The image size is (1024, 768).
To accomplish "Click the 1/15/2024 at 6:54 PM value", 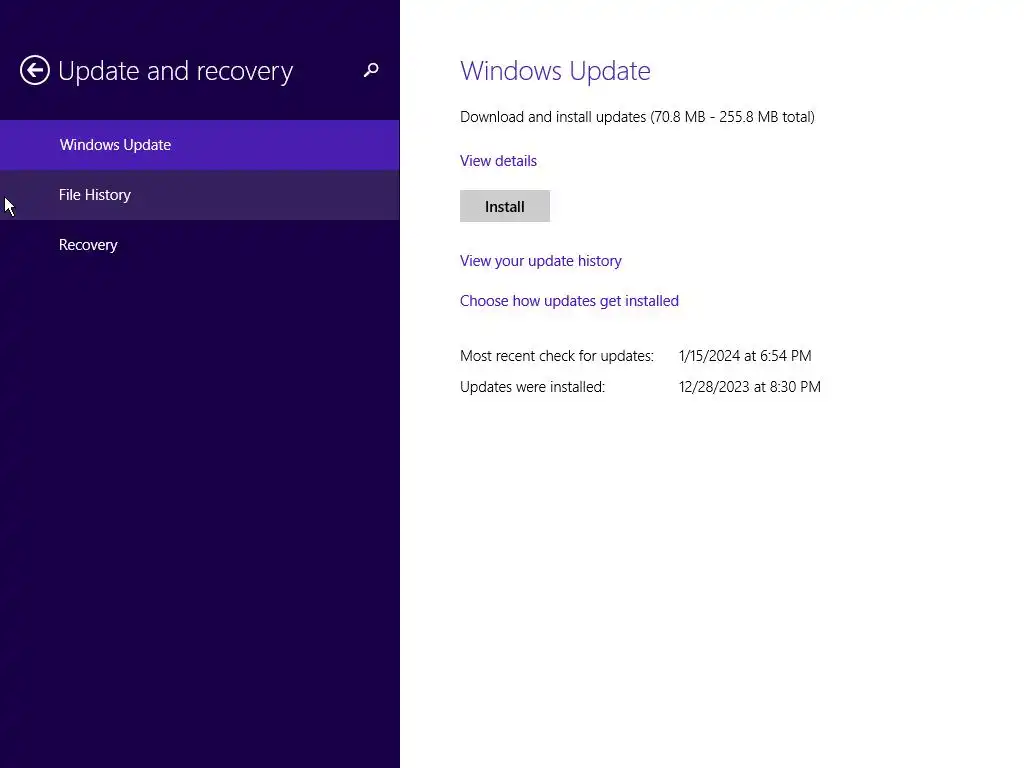I will (x=745, y=356).
